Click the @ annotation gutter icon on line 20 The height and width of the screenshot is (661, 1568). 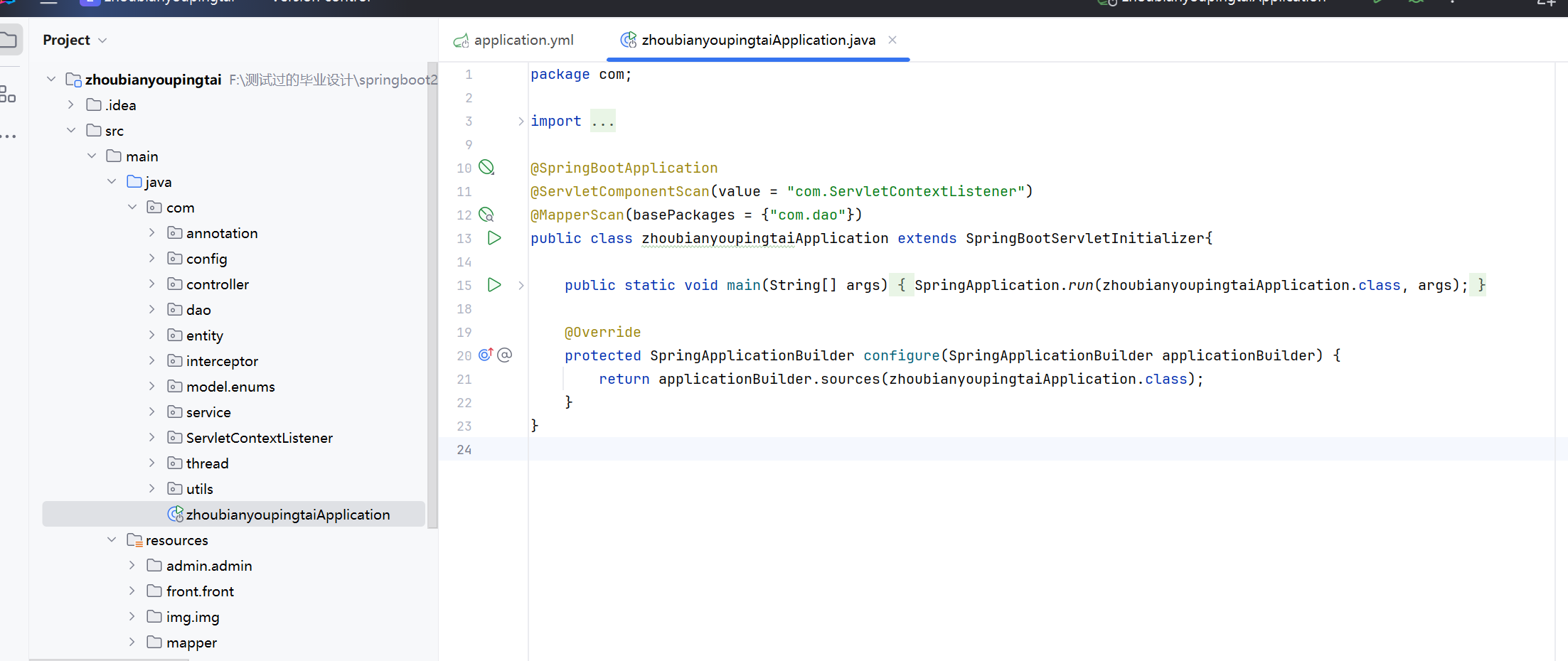point(505,355)
